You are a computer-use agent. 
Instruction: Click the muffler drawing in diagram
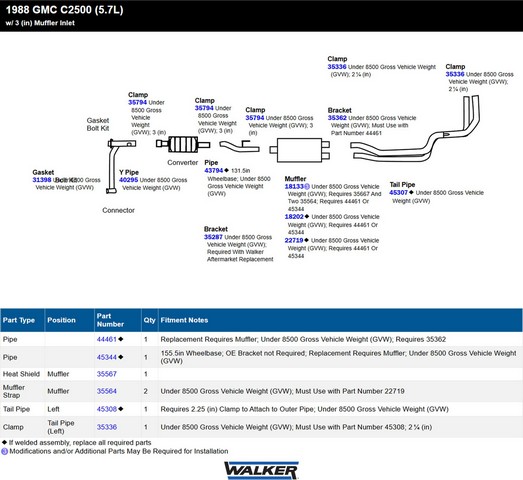click(300, 150)
